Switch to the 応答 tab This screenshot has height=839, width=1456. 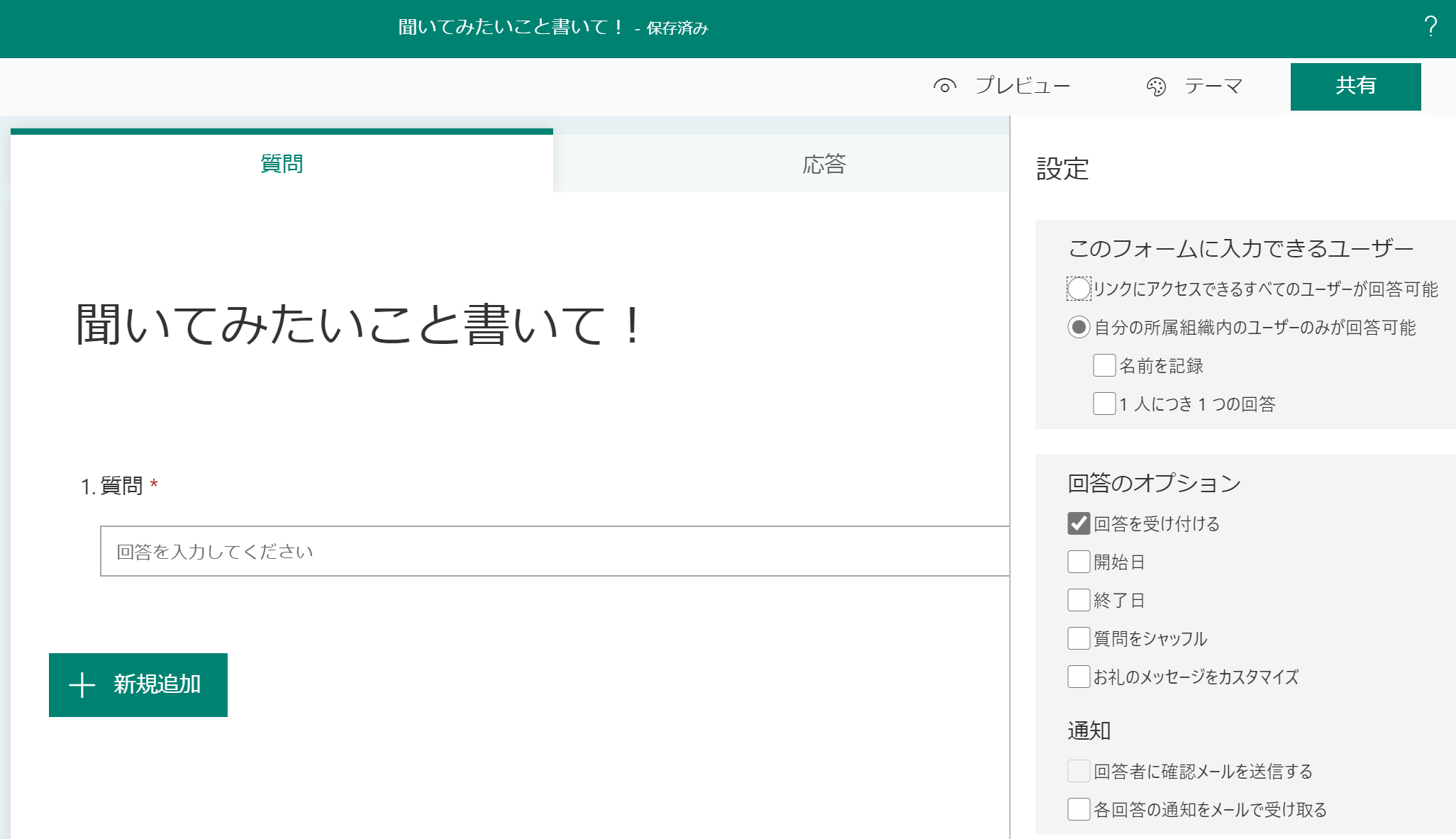tap(823, 164)
